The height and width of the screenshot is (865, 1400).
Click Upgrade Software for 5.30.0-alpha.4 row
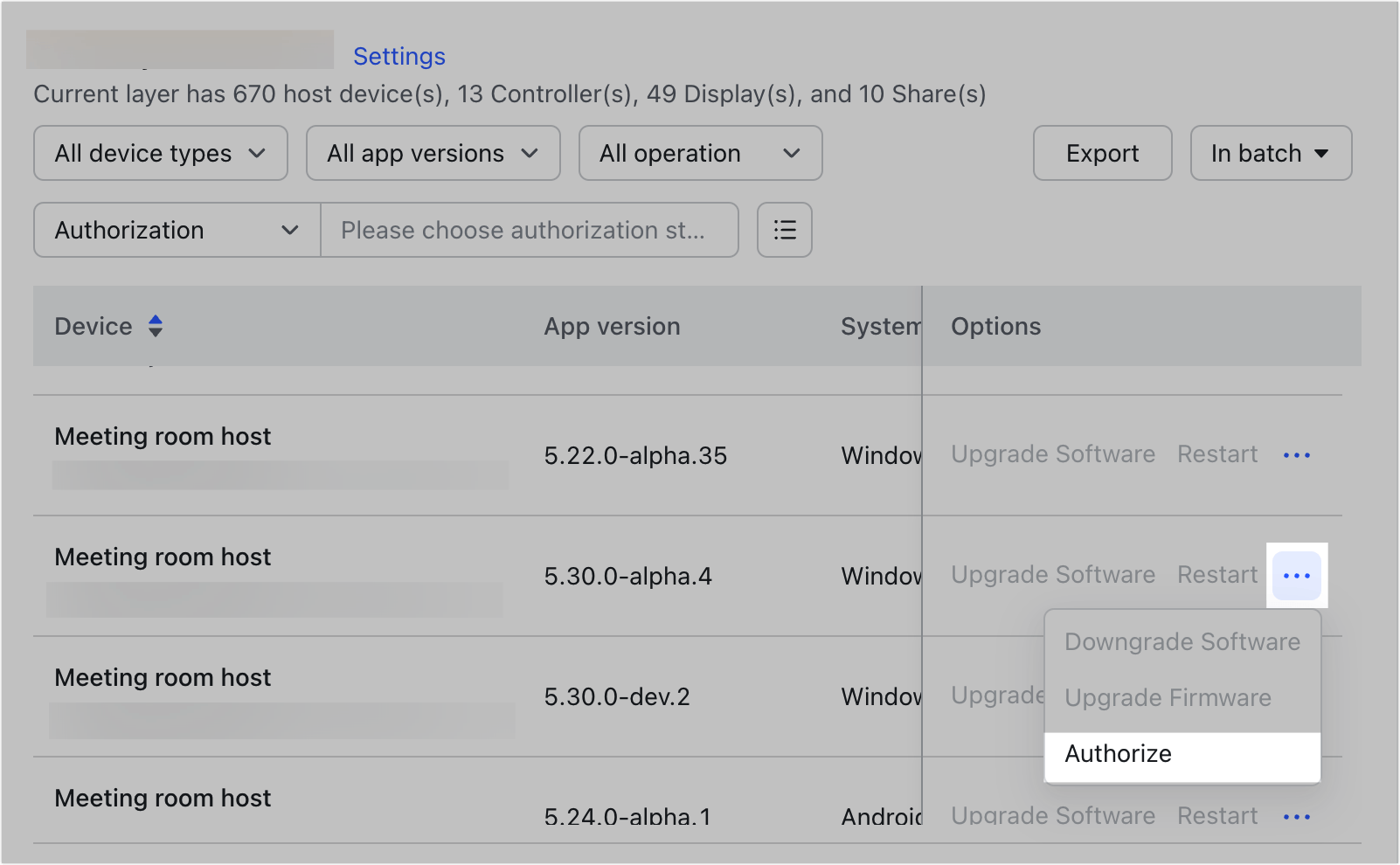tap(1053, 575)
